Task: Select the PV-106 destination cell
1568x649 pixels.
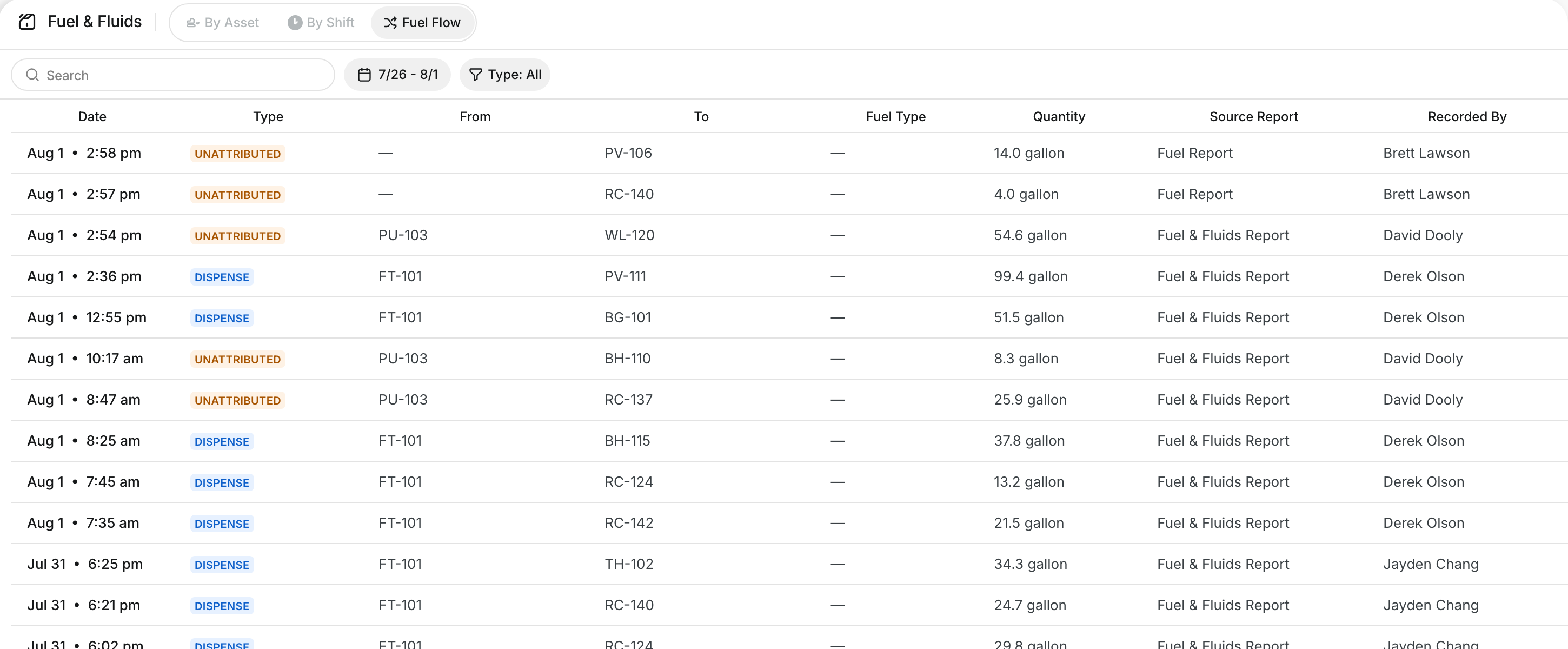Action: pos(628,154)
